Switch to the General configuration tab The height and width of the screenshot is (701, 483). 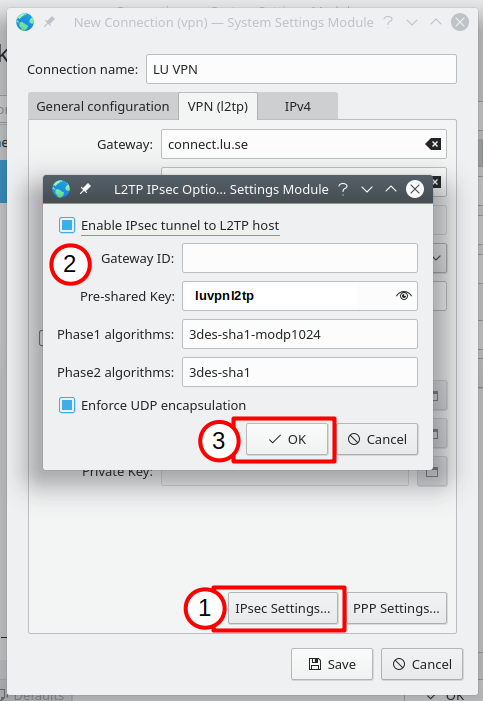(103, 106)
